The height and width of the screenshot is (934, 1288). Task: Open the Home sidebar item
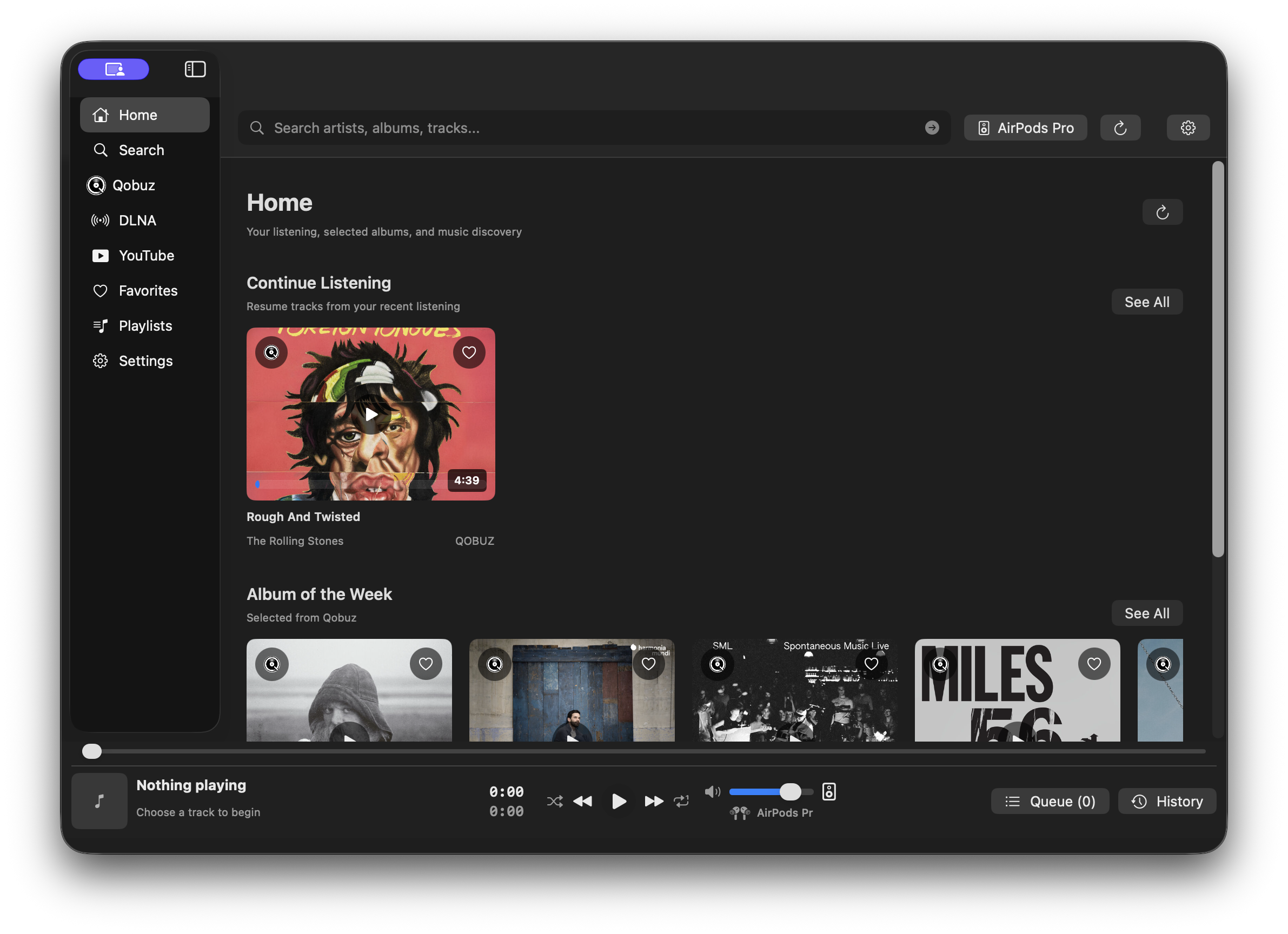coord(145,115)
